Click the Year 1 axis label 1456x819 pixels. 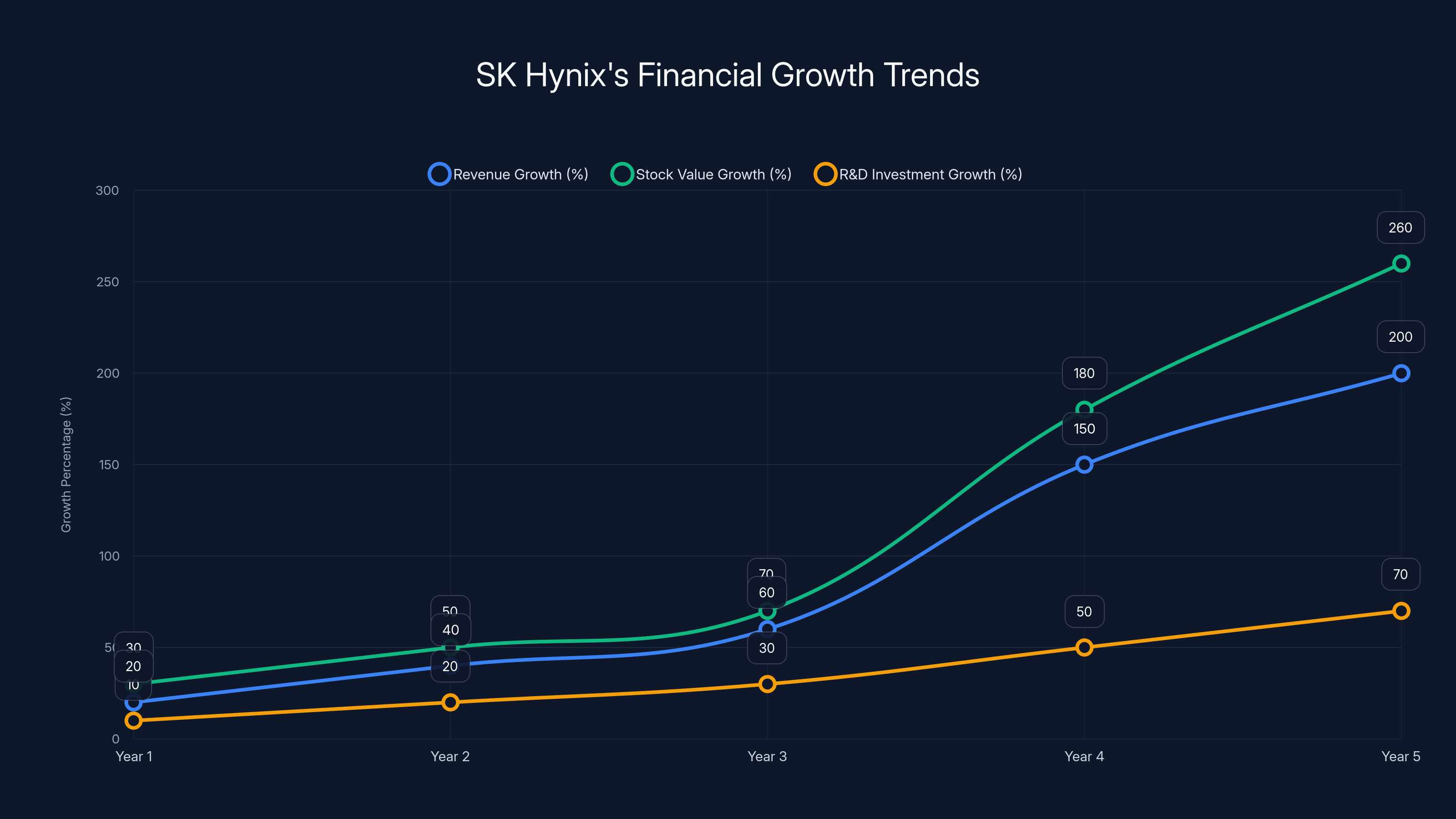pos(133,756)
